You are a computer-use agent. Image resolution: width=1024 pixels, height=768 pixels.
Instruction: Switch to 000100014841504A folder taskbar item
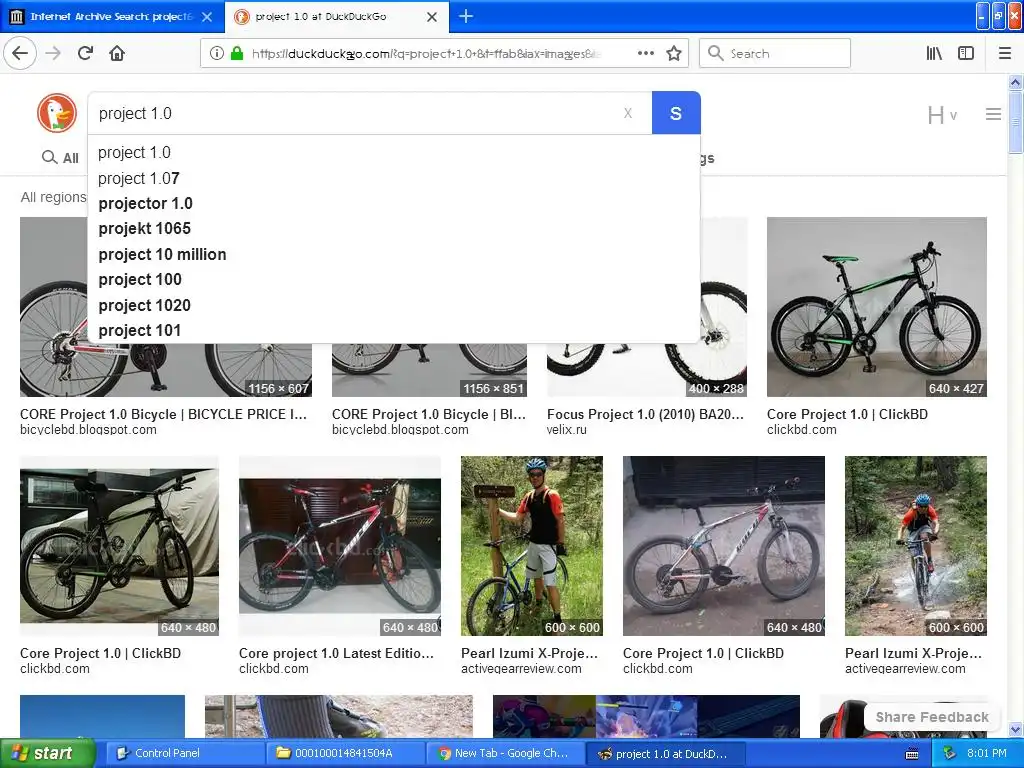pyautogui.click(x=345, y=753)
